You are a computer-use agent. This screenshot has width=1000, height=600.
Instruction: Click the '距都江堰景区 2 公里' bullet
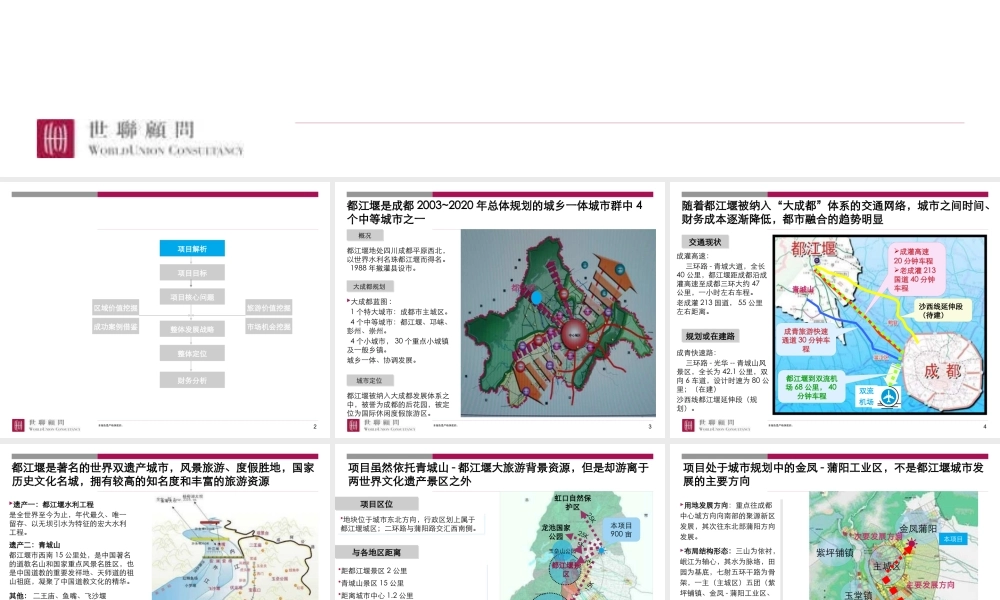372,571
